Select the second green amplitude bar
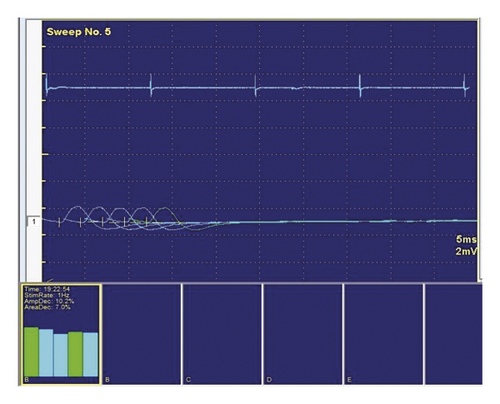The width and height of the screenshot is (500, 404). pos(75,354)
